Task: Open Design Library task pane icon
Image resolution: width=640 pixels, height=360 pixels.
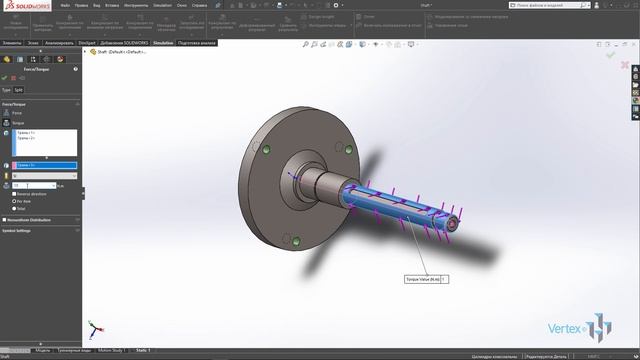Action: 636,77
